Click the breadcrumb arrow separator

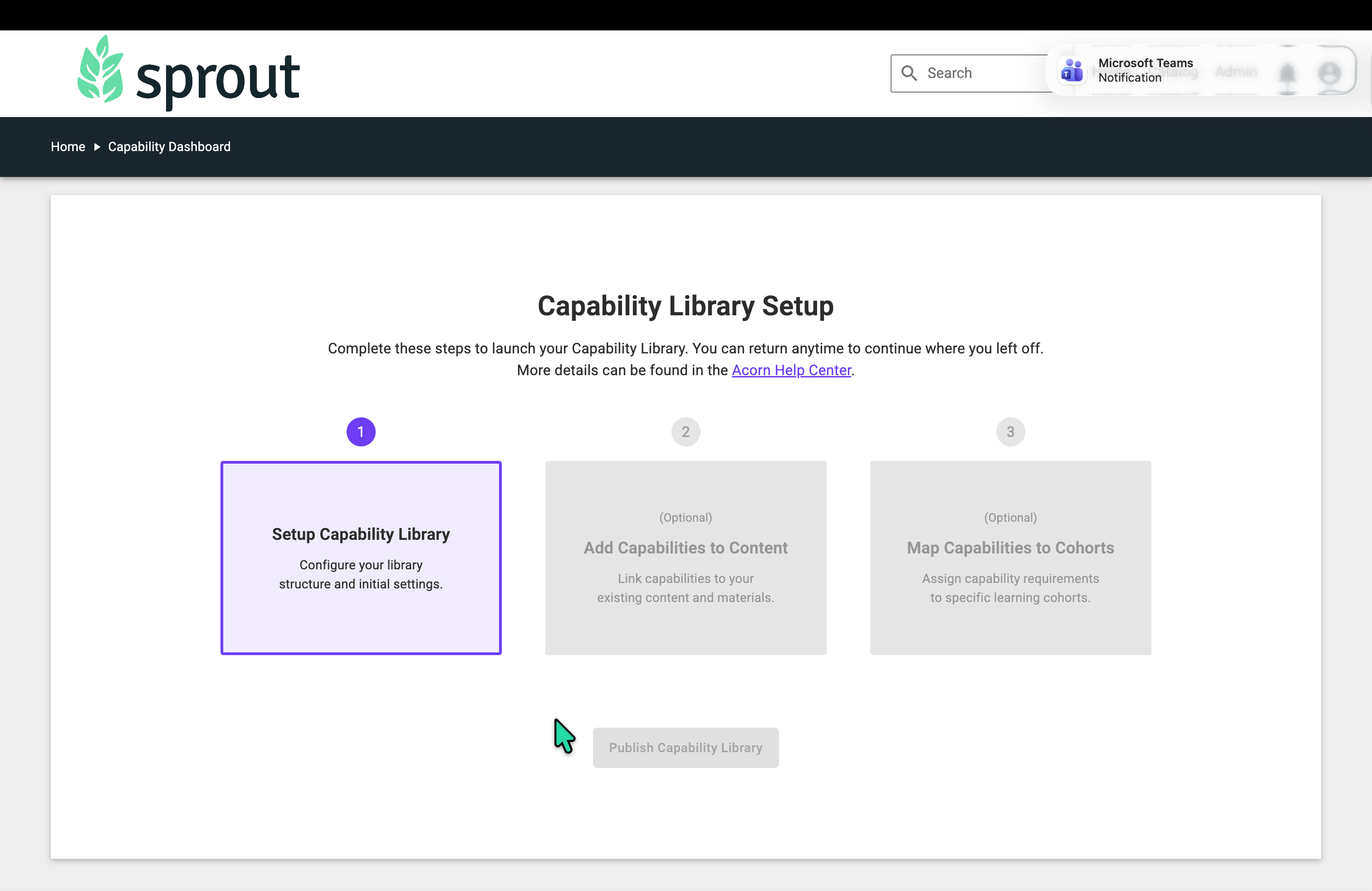(97, 147)
